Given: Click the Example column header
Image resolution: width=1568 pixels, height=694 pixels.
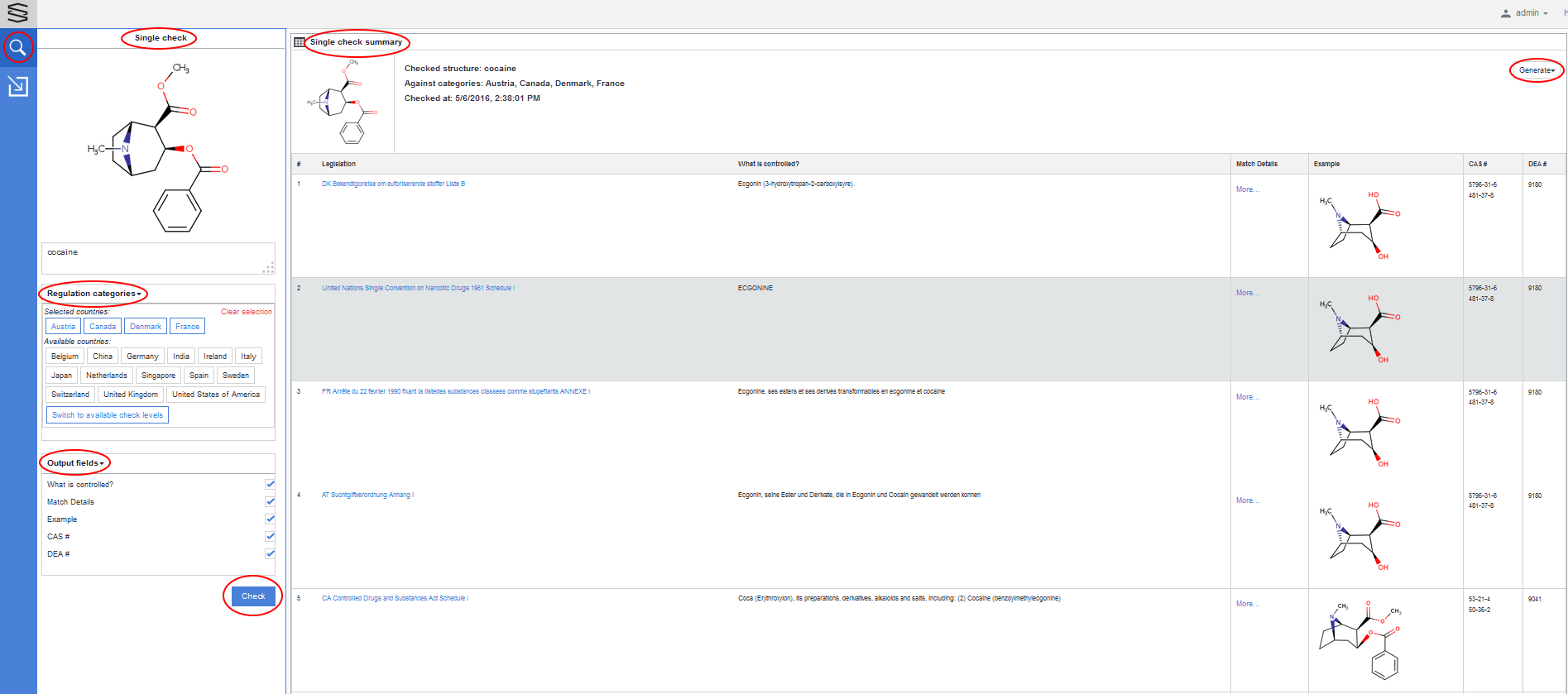Looking at the screenshot, I should click(1326, 164).
